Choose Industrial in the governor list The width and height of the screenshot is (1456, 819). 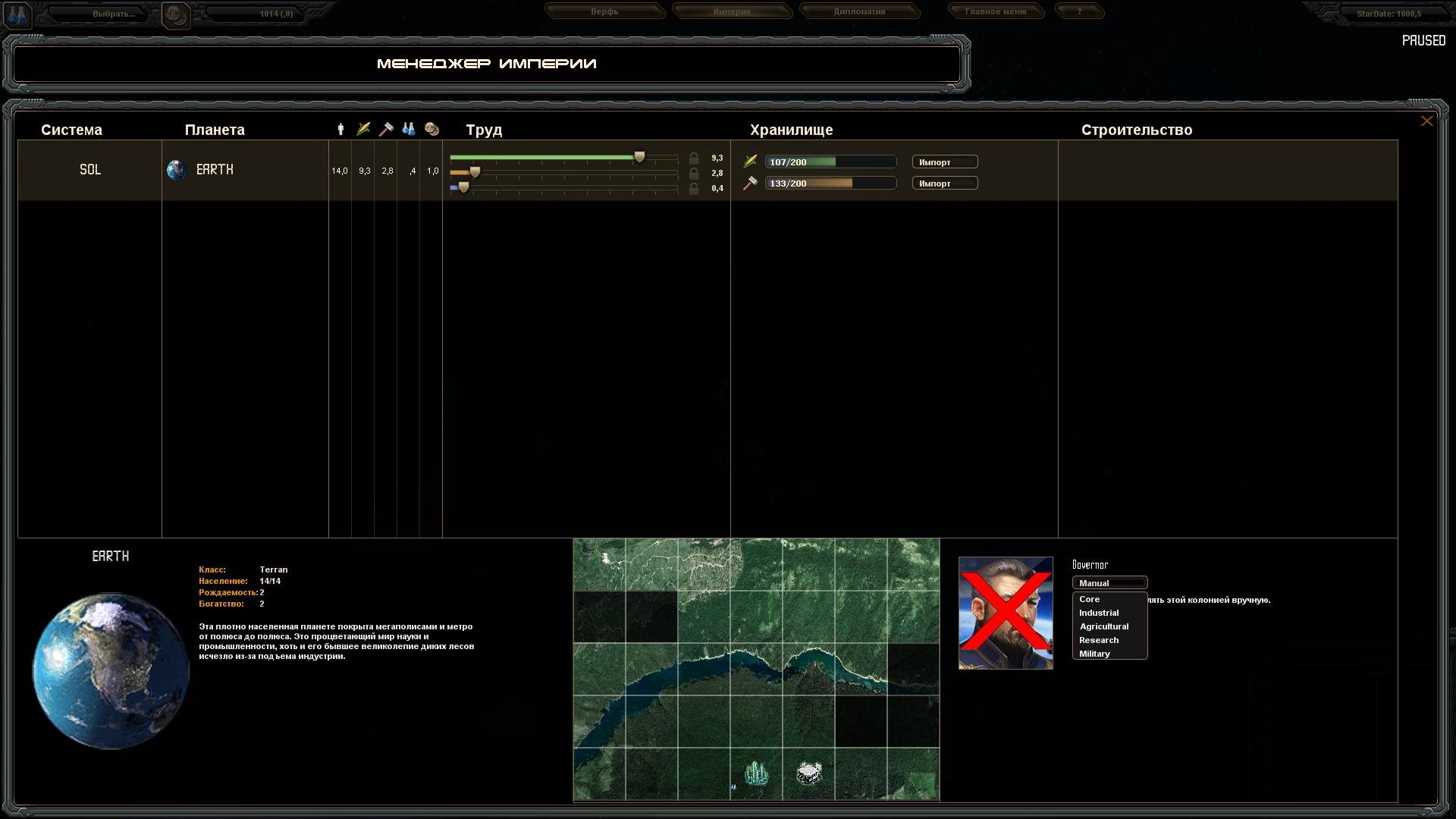pos(1099,613)
